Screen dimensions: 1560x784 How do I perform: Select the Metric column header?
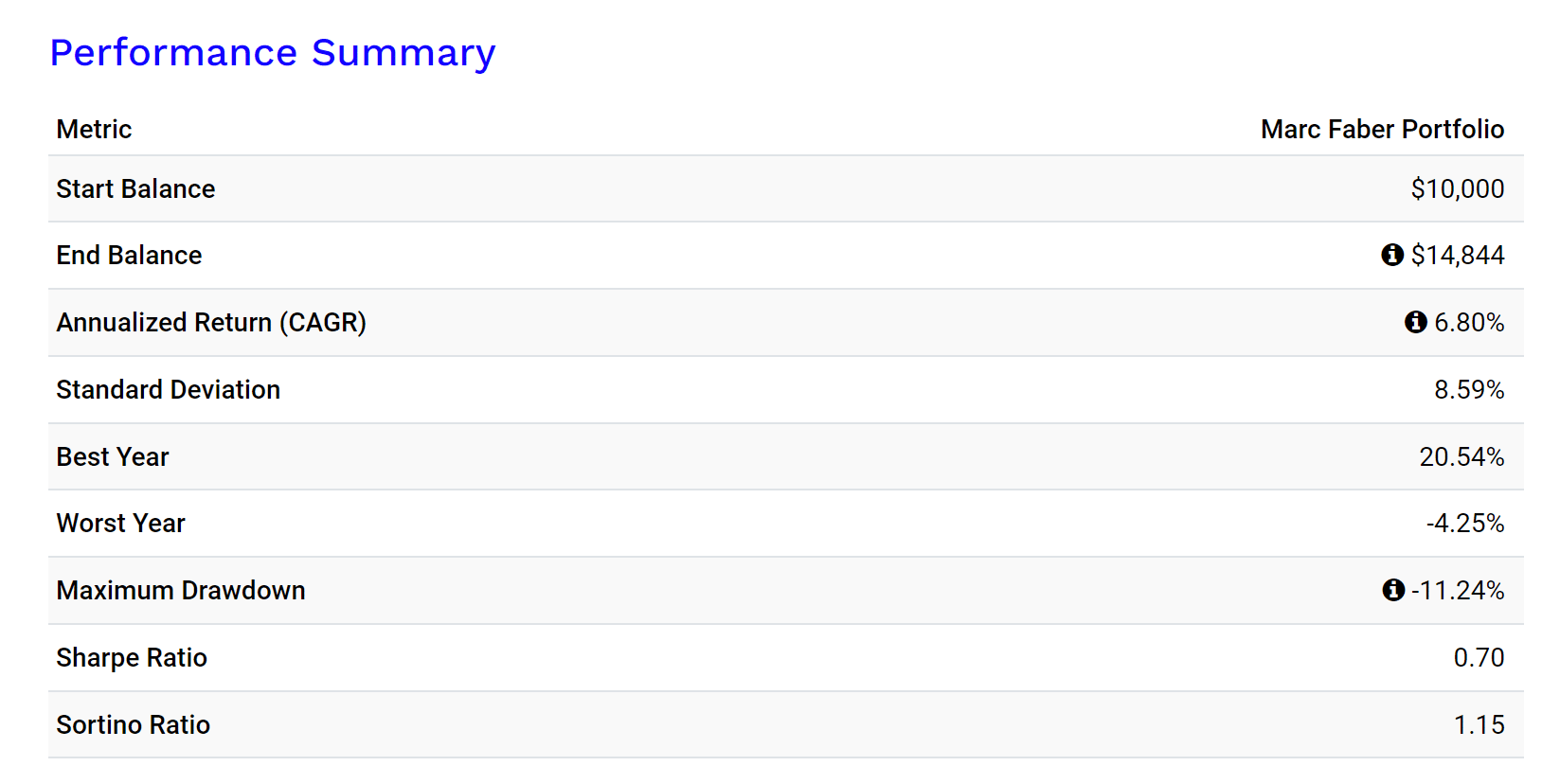pos(94,130)
